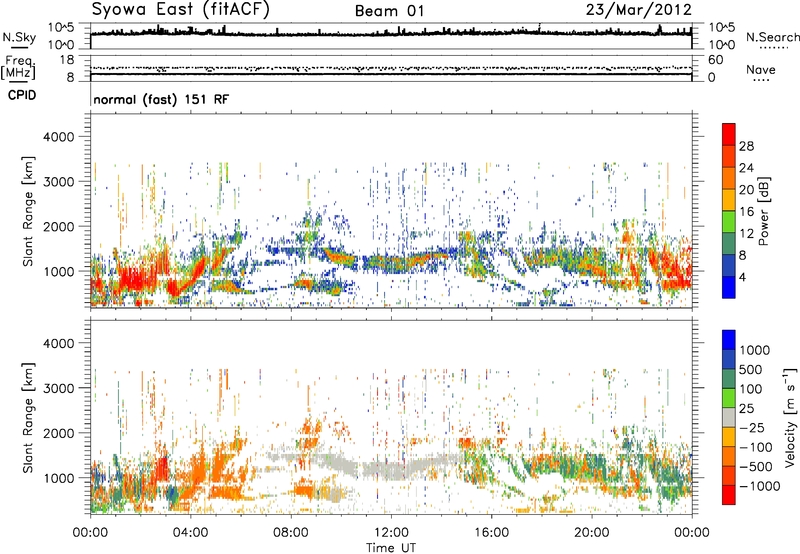Click the plot title 'Syowa East (fitACF)'
This screenshot has height=554, width=800.
click(x=180, y=9)
